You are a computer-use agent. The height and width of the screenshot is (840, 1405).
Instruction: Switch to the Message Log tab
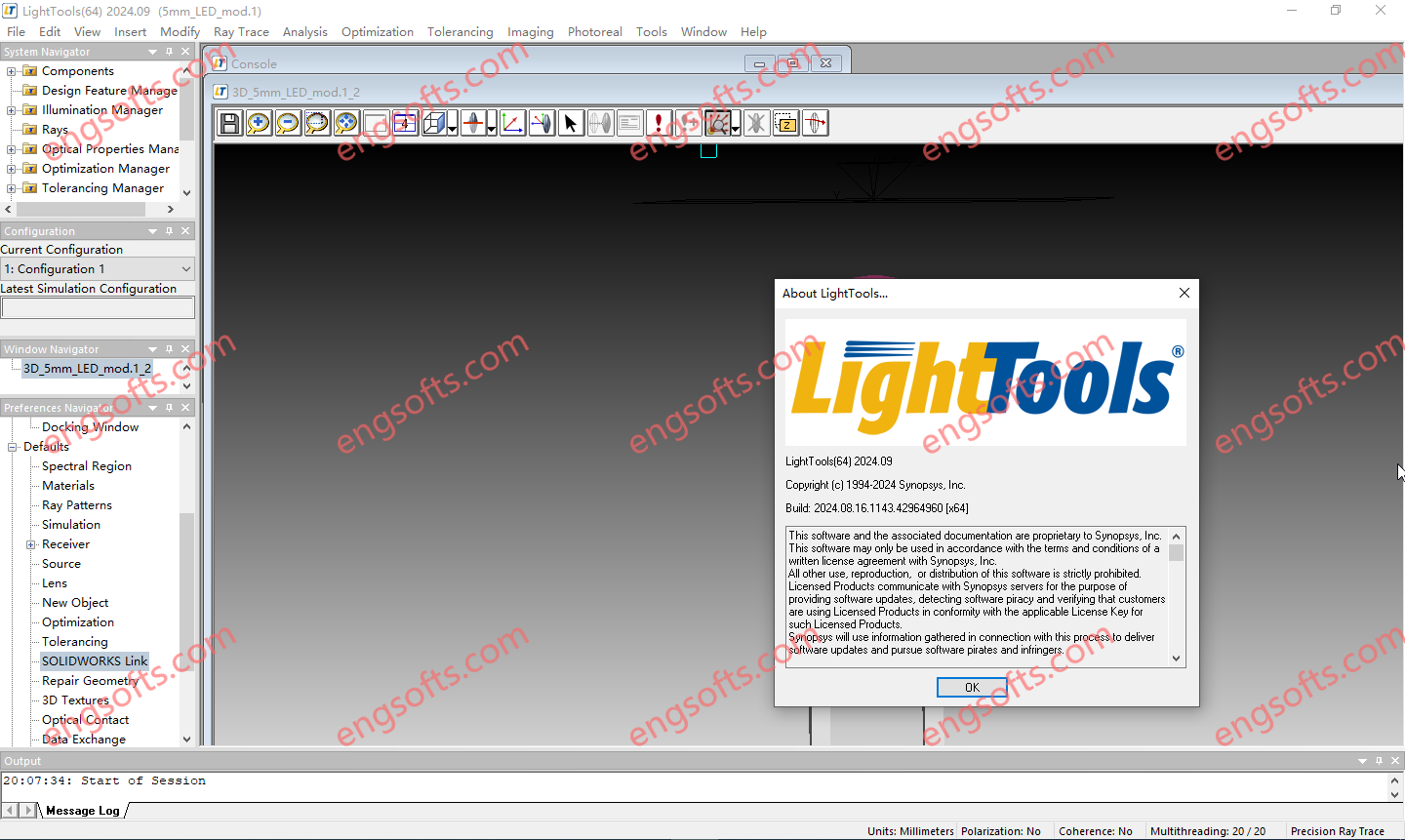tap(83, 811)
